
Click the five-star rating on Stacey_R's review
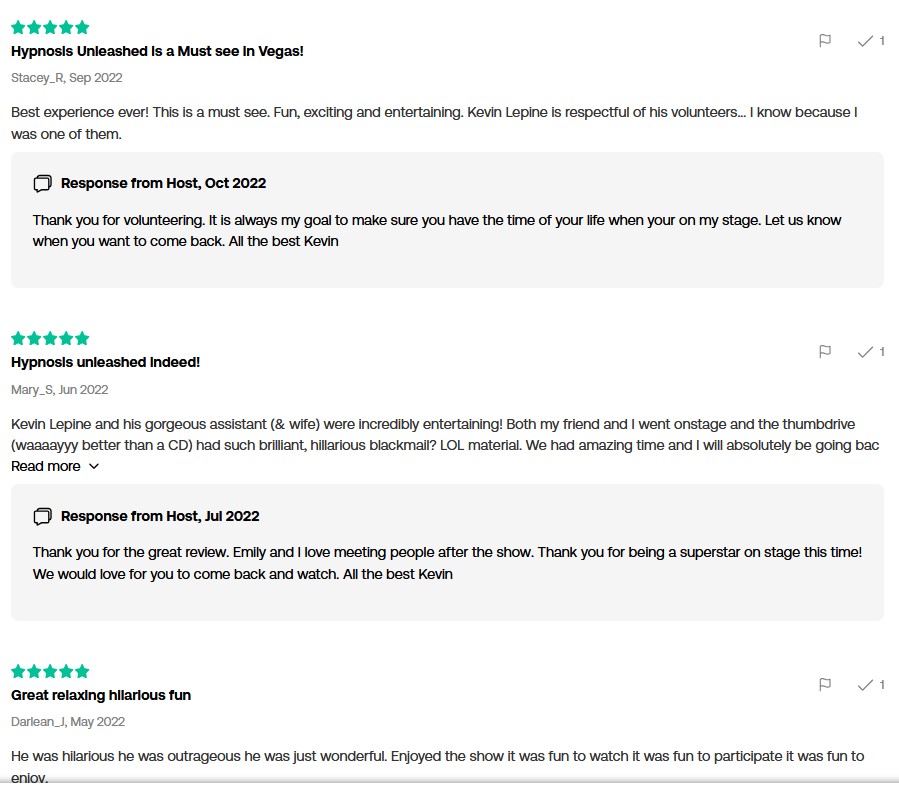tap(50, 28)
